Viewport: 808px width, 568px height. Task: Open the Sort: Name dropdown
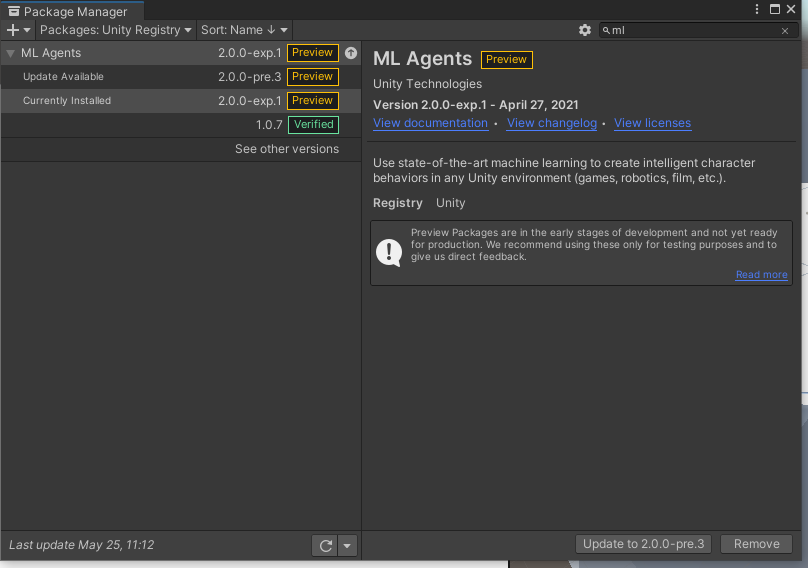tap(244, 30)
